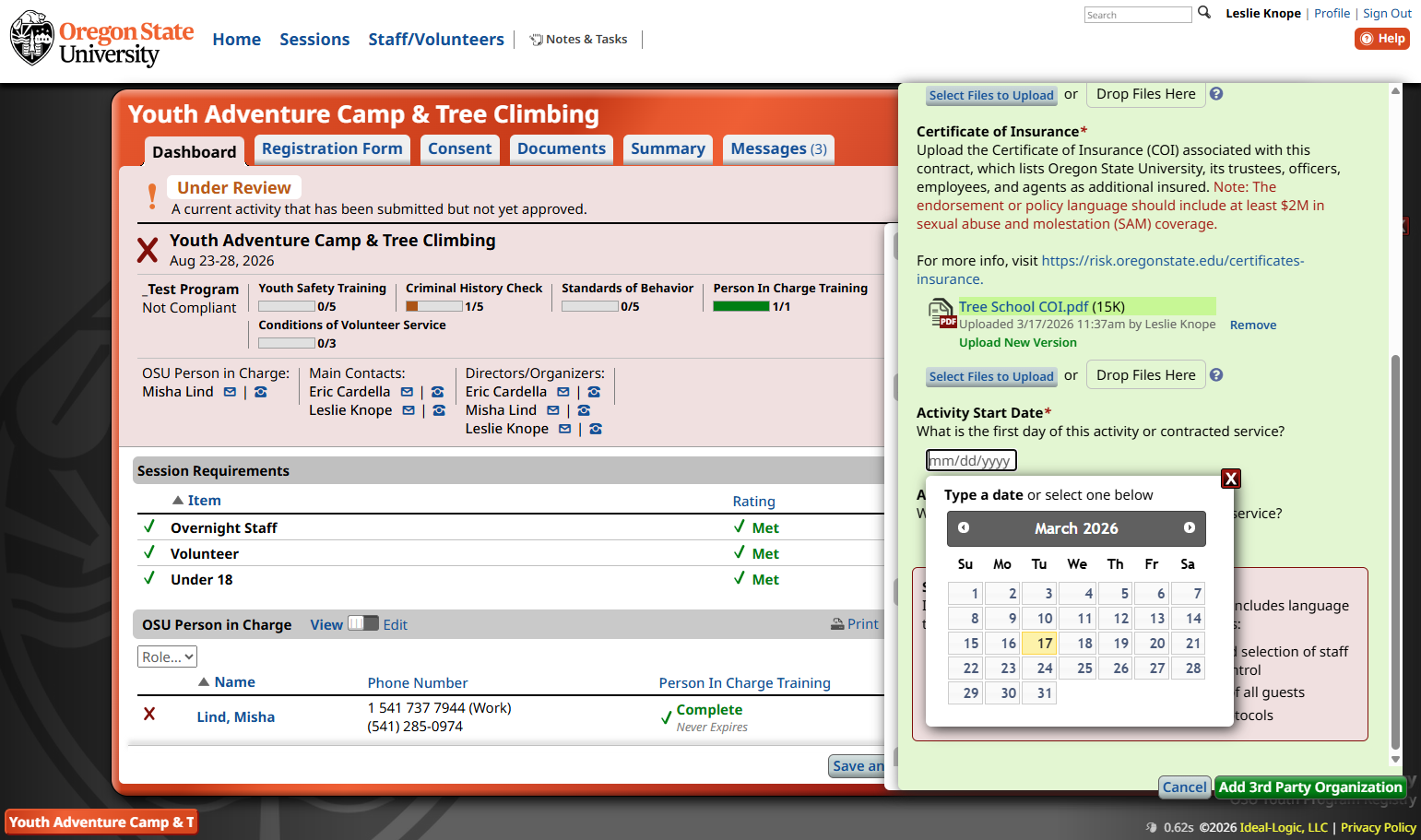The height and width of the screenshot is (840, 1421).
Task: Close the date picker with red X
Action: tap(1230, 479)
